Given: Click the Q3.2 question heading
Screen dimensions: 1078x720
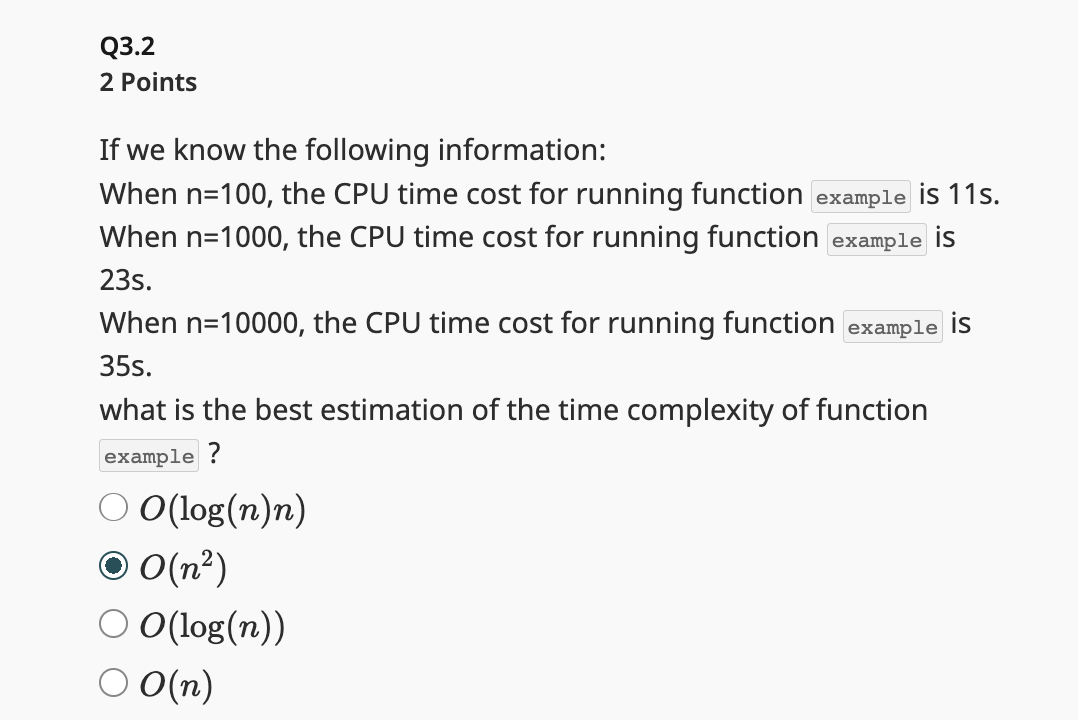Looking at the screenshot, I should (x=127, y=45).
